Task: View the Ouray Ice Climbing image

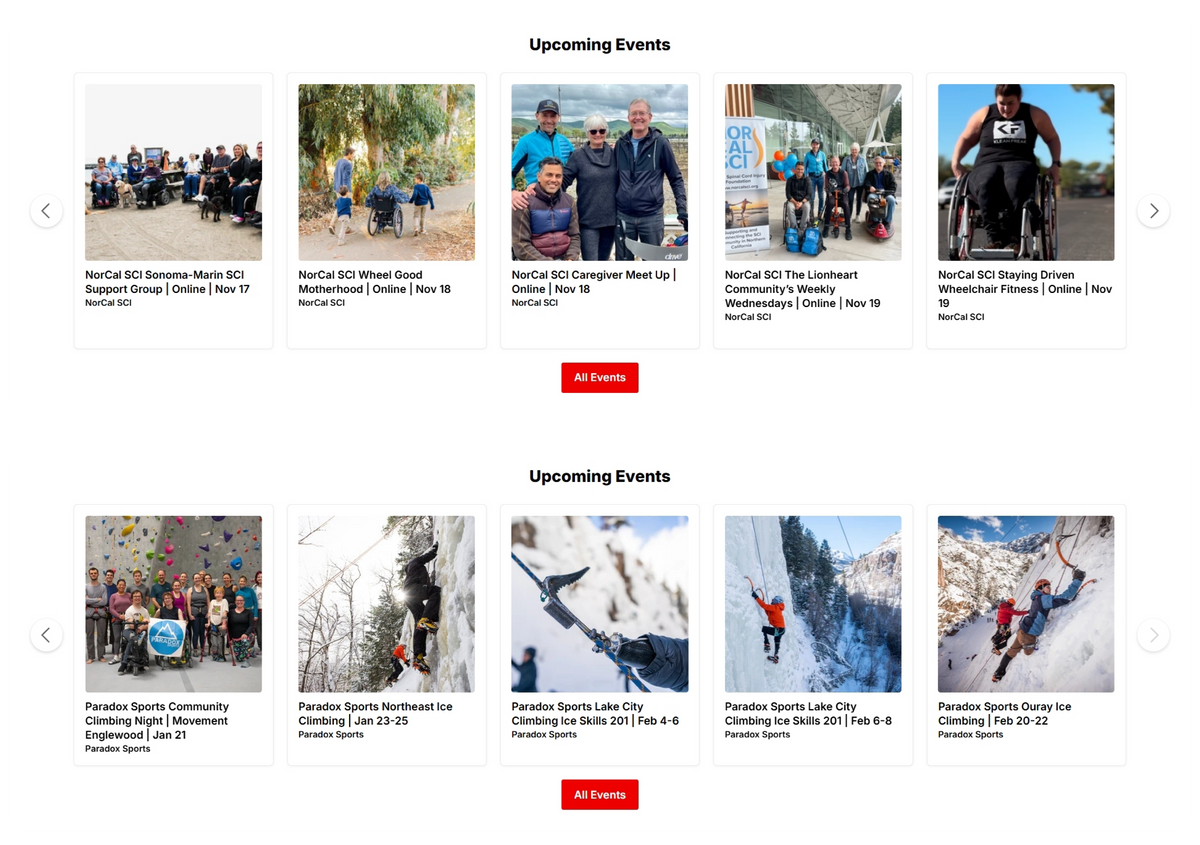Action: pyautogui.click(x=1026, y=604)
